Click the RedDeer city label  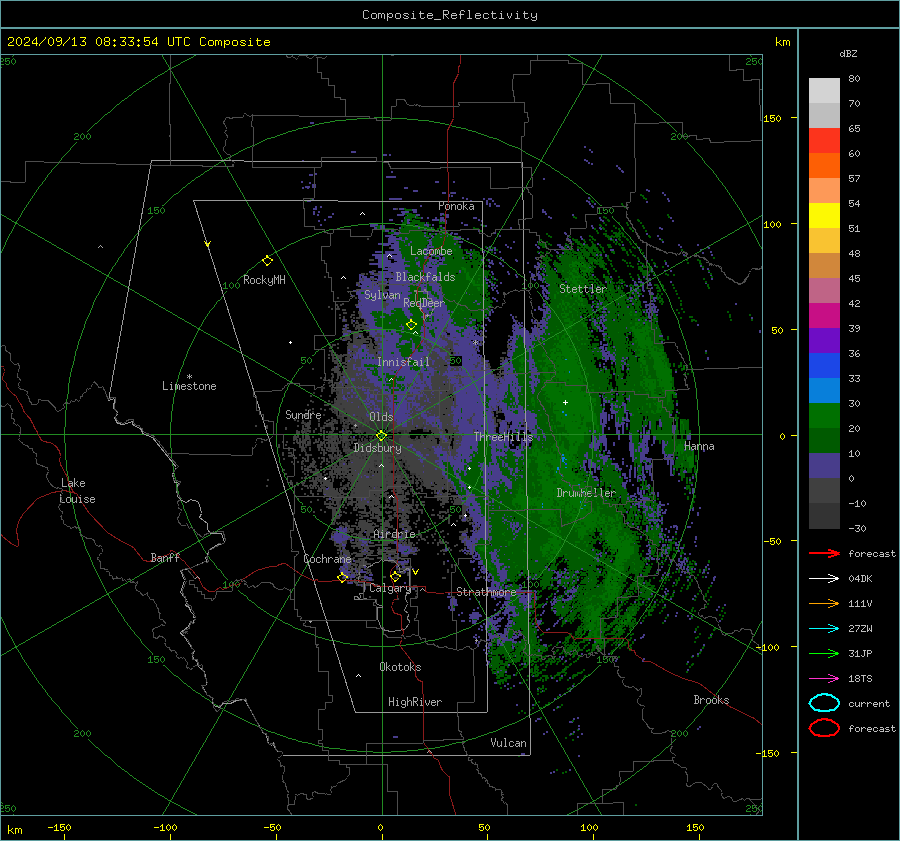tap(424, 303)
